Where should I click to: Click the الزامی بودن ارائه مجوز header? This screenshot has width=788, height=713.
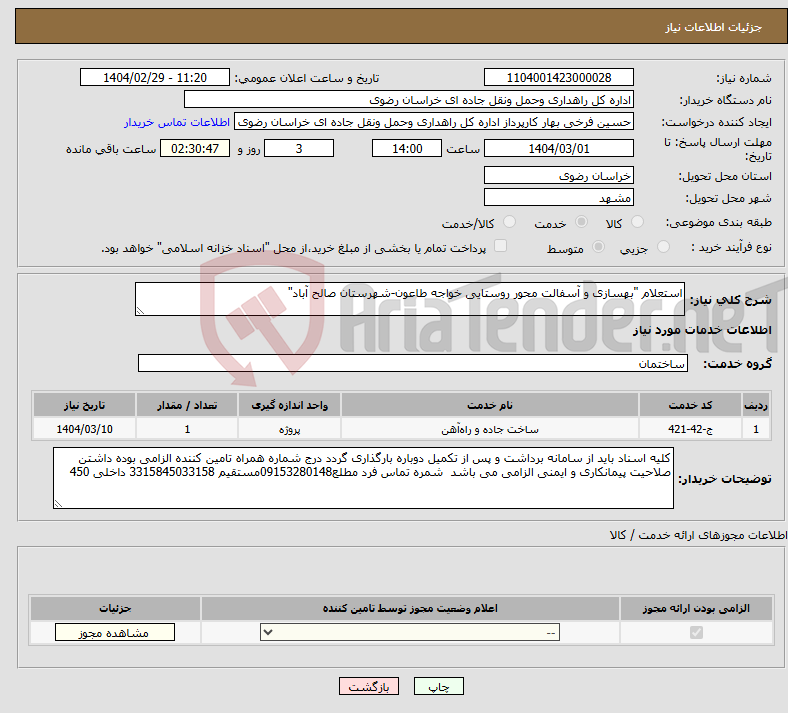pos(696,608)
